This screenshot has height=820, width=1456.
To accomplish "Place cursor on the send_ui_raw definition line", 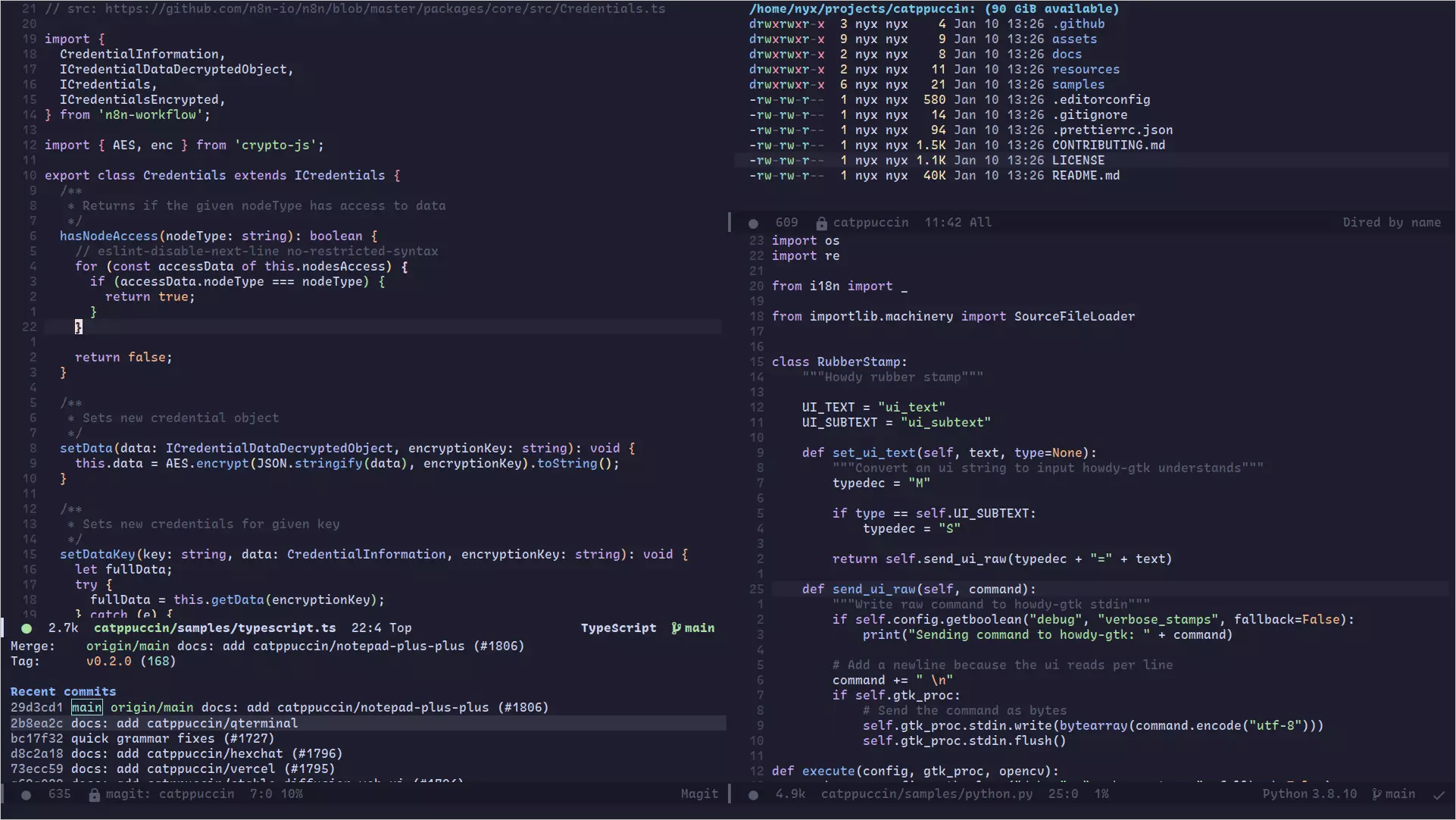I will (x=873, y=590).
